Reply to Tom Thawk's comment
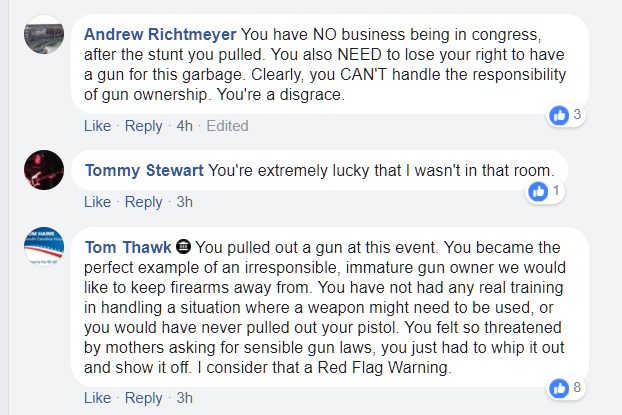622x415 pixels. (144, 398)
